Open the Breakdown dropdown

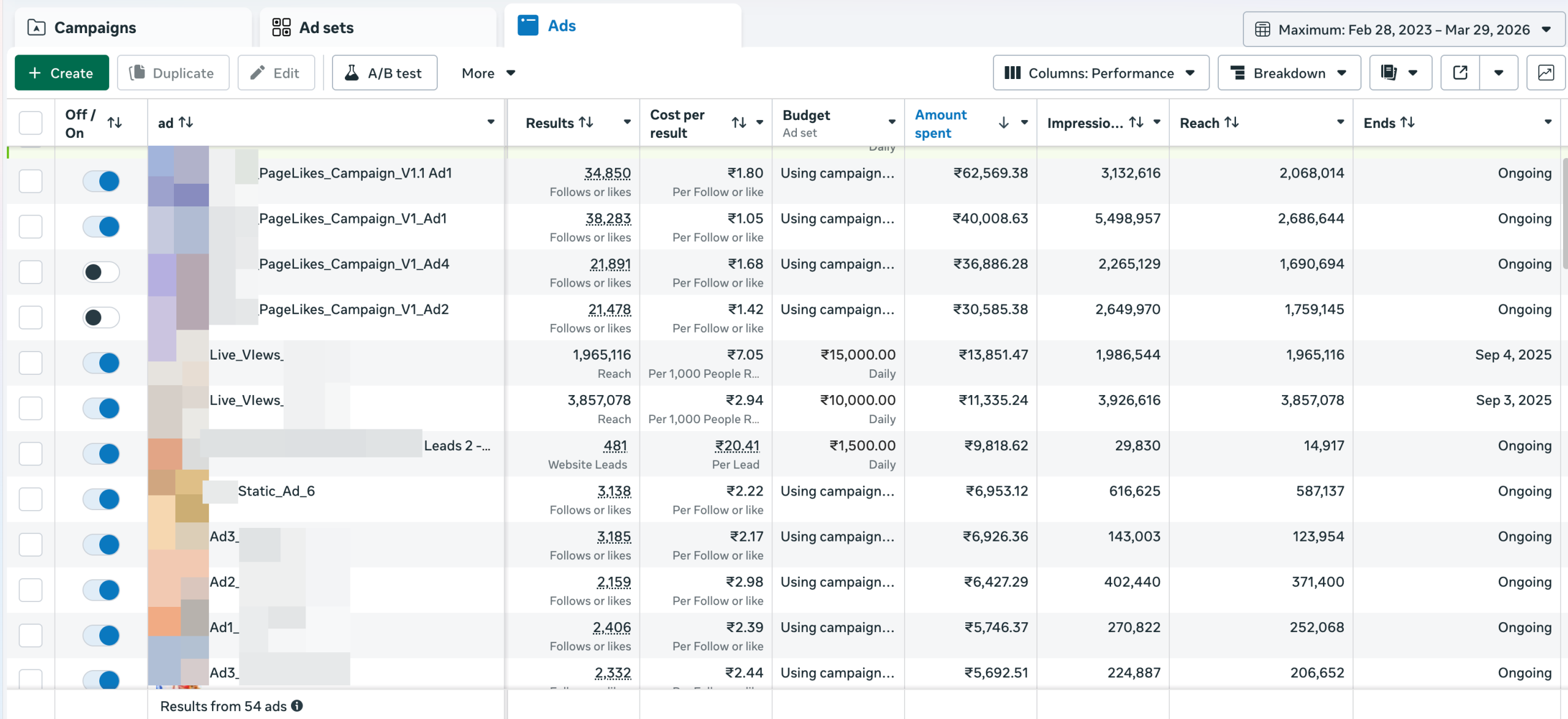(x=1289, y=72)
